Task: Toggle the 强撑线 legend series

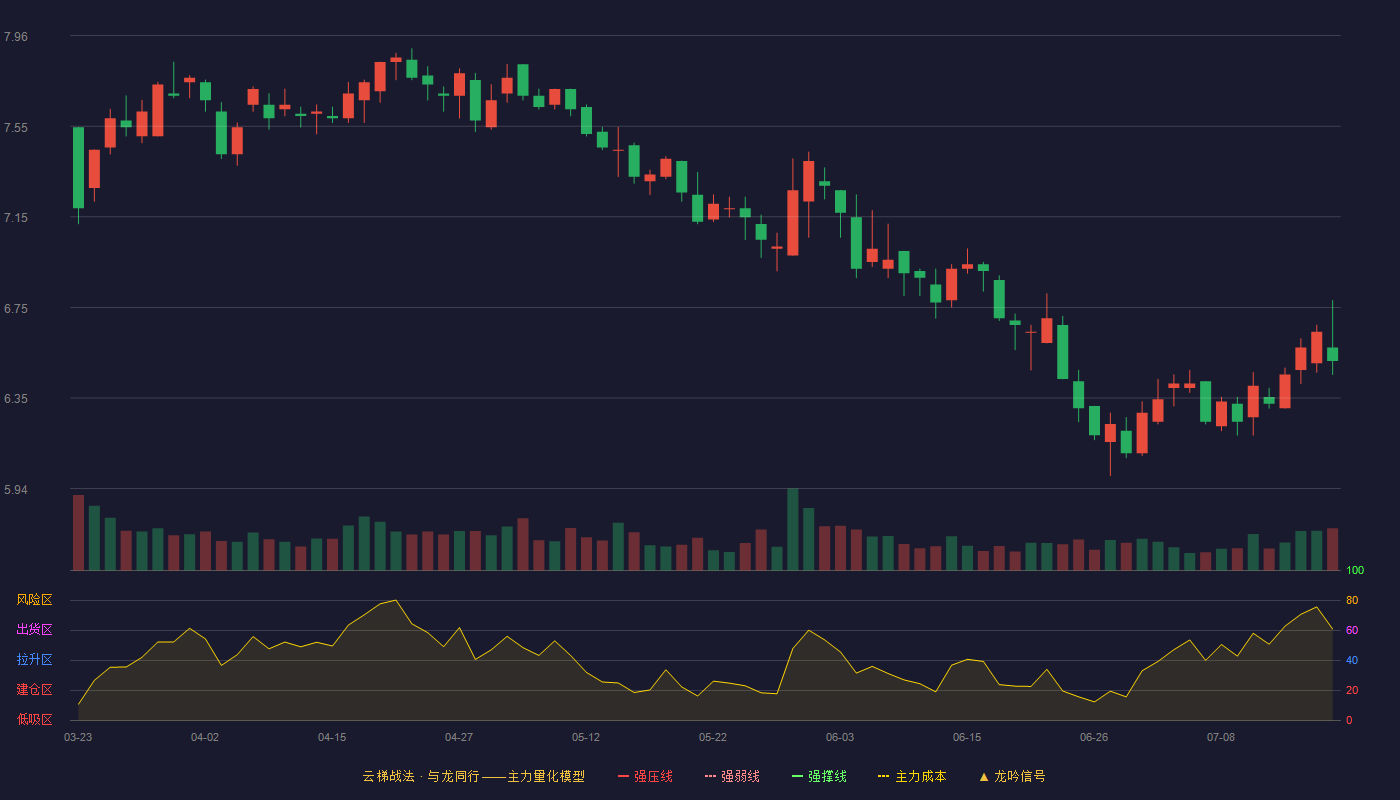Action: 819,776
